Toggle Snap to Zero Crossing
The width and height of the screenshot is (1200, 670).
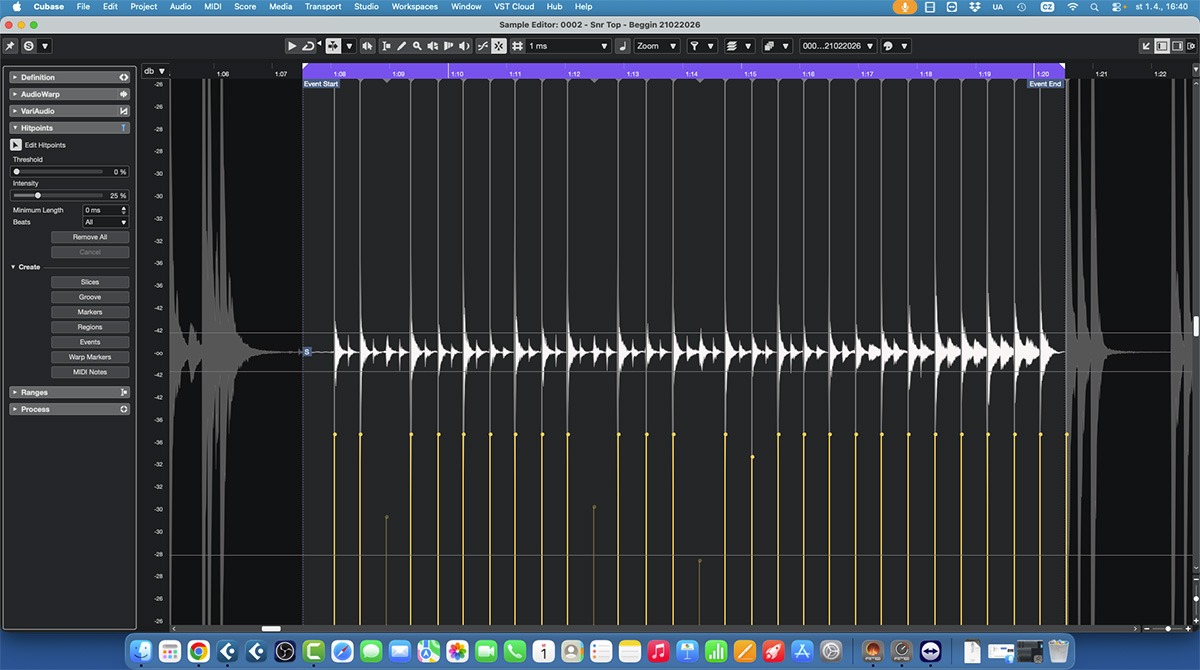(x=482, y=46)
